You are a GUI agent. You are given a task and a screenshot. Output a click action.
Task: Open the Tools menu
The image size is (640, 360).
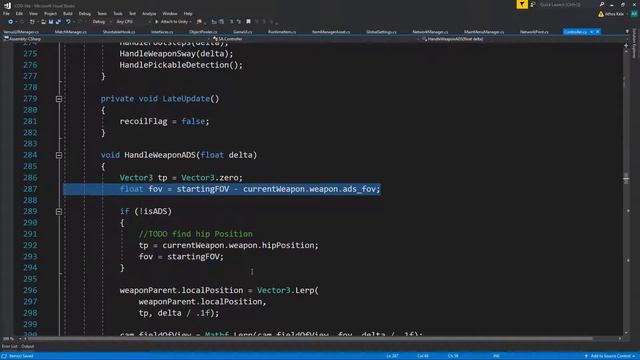118,13
